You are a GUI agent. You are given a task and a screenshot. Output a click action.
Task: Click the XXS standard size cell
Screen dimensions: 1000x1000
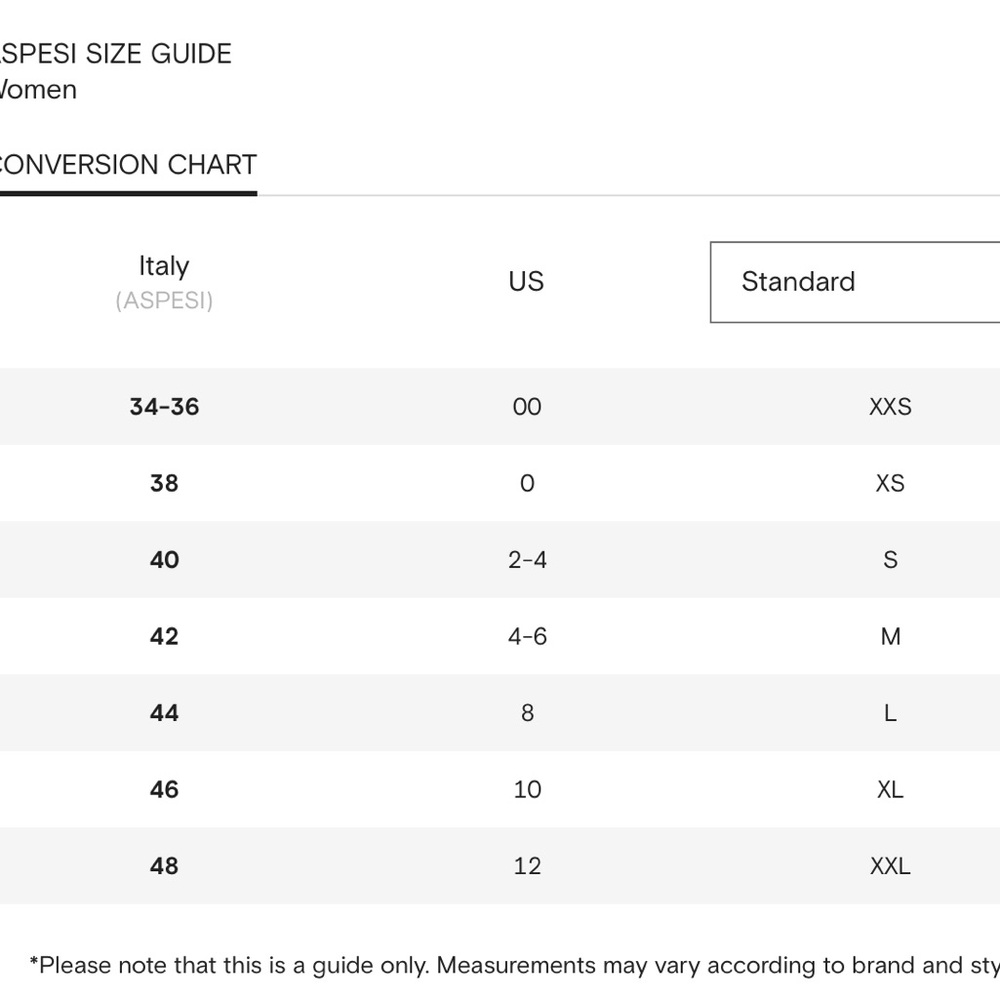[x=890, y=407]
